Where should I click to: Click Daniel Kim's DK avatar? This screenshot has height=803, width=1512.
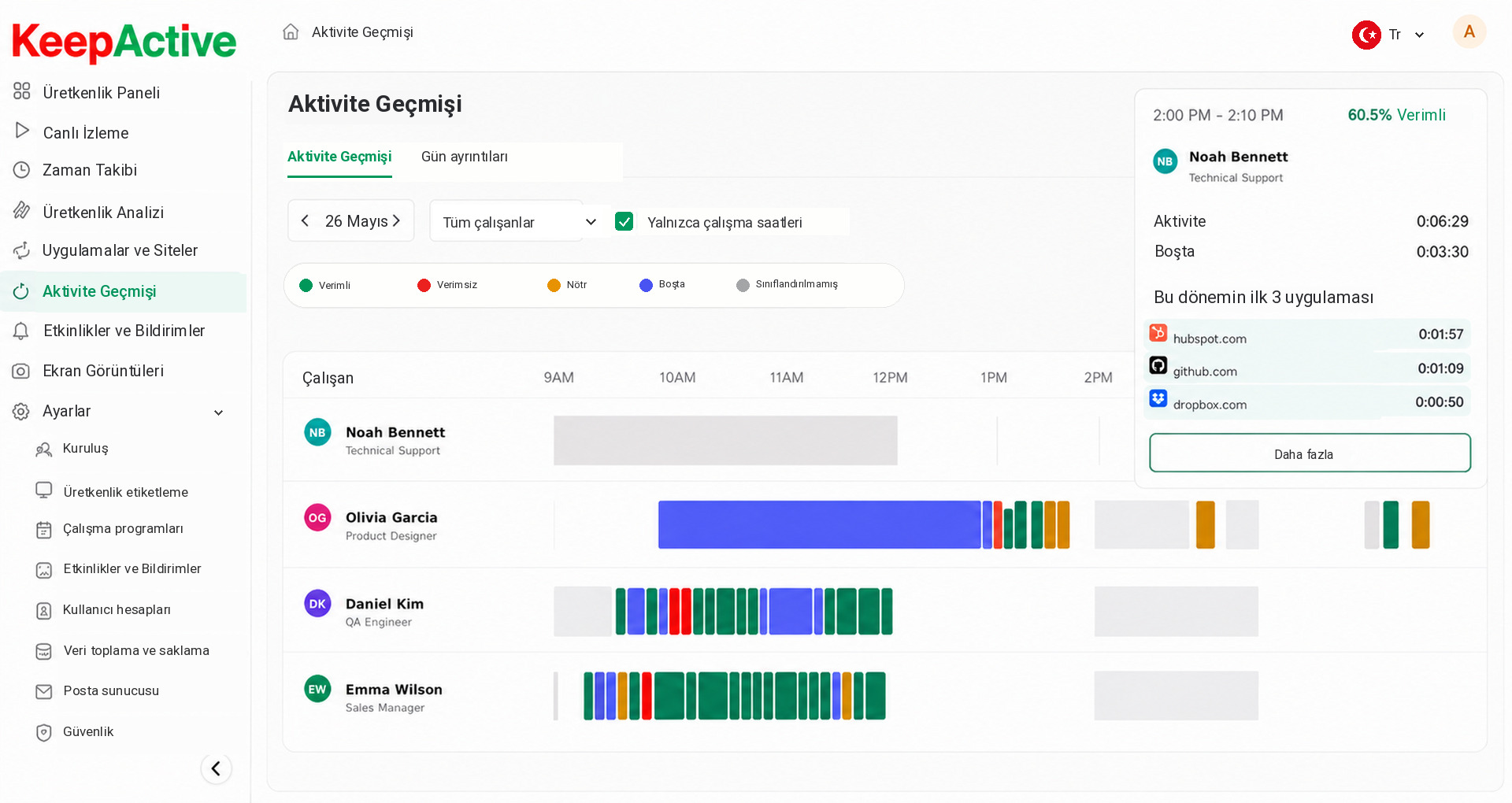pos(317,604)
